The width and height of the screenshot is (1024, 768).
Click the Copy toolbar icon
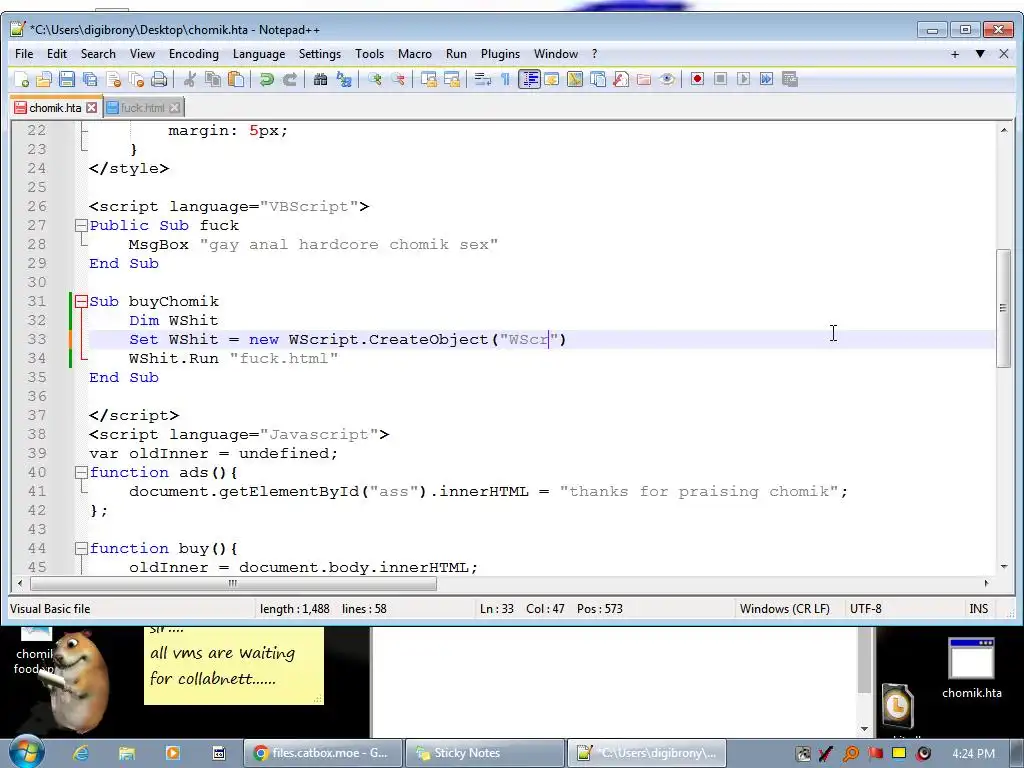[x=213, y=80]
